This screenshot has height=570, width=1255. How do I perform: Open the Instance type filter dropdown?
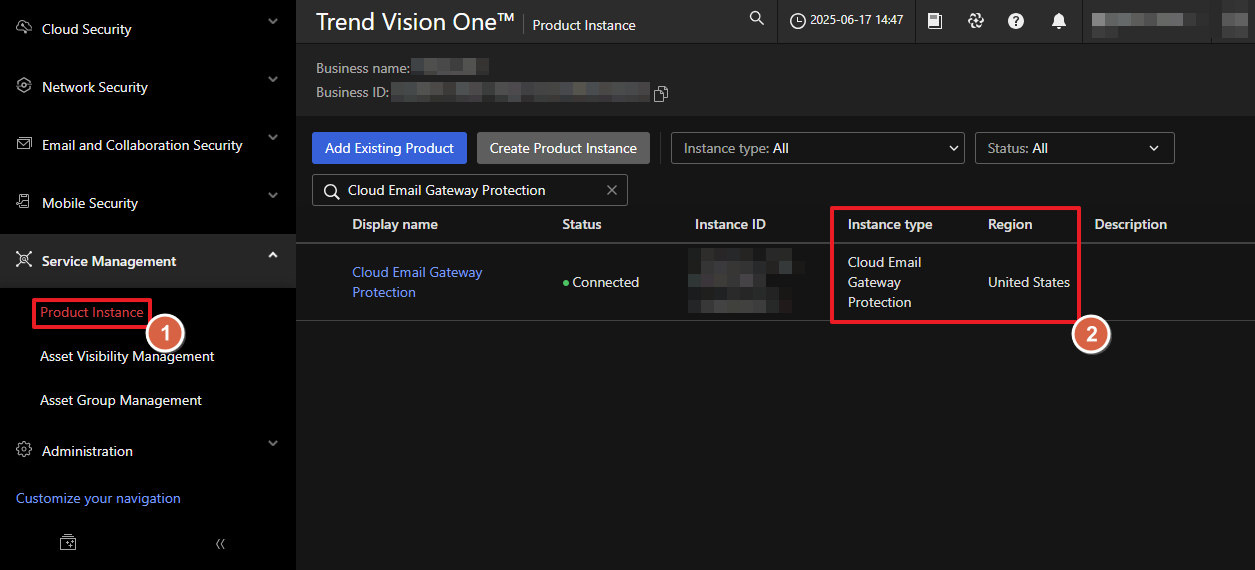click(817, 148)
